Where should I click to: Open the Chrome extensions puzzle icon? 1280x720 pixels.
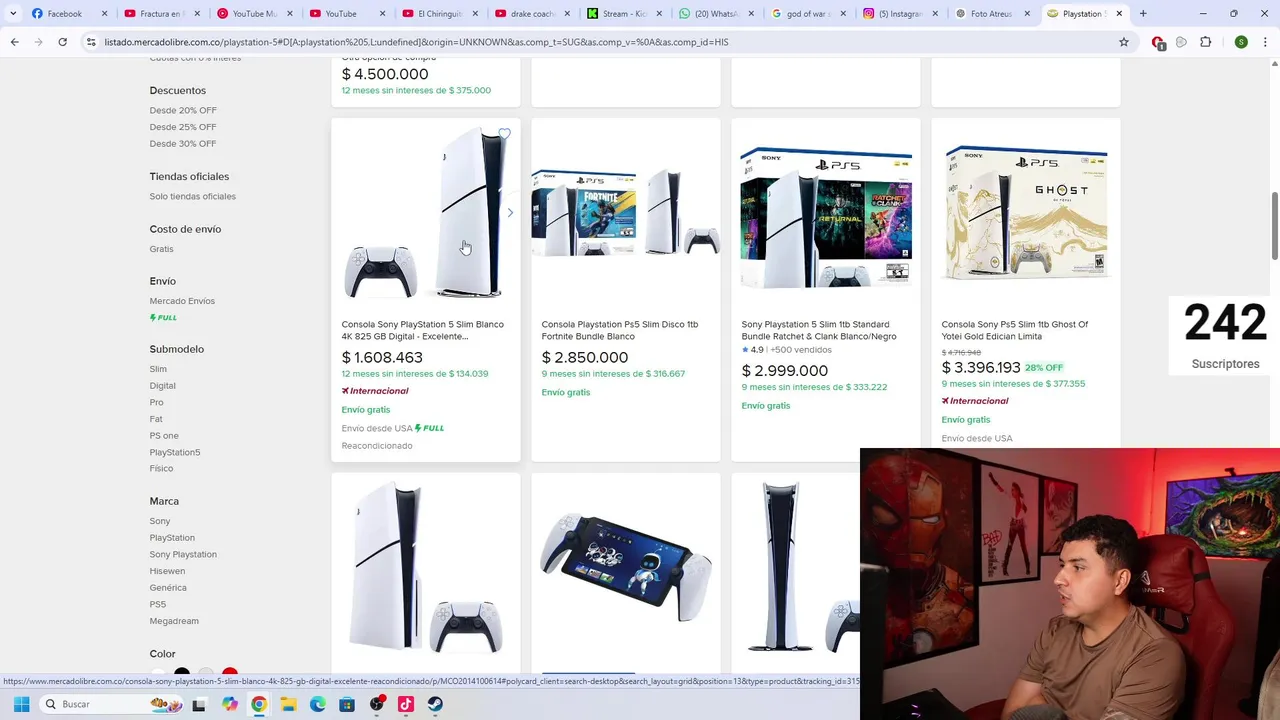[x=1205, y=42]
